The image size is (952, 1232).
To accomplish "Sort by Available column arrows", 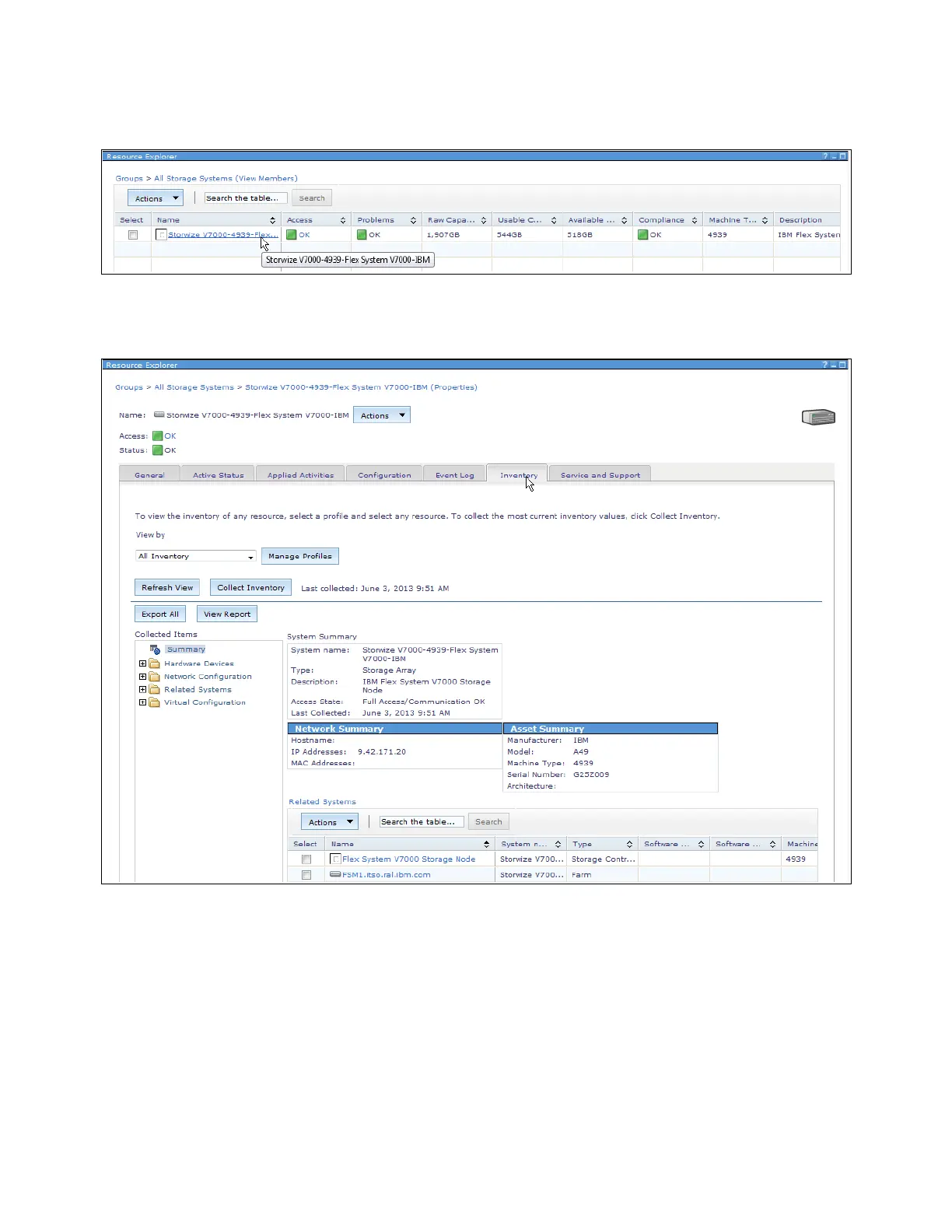I will tap(624, 220).
